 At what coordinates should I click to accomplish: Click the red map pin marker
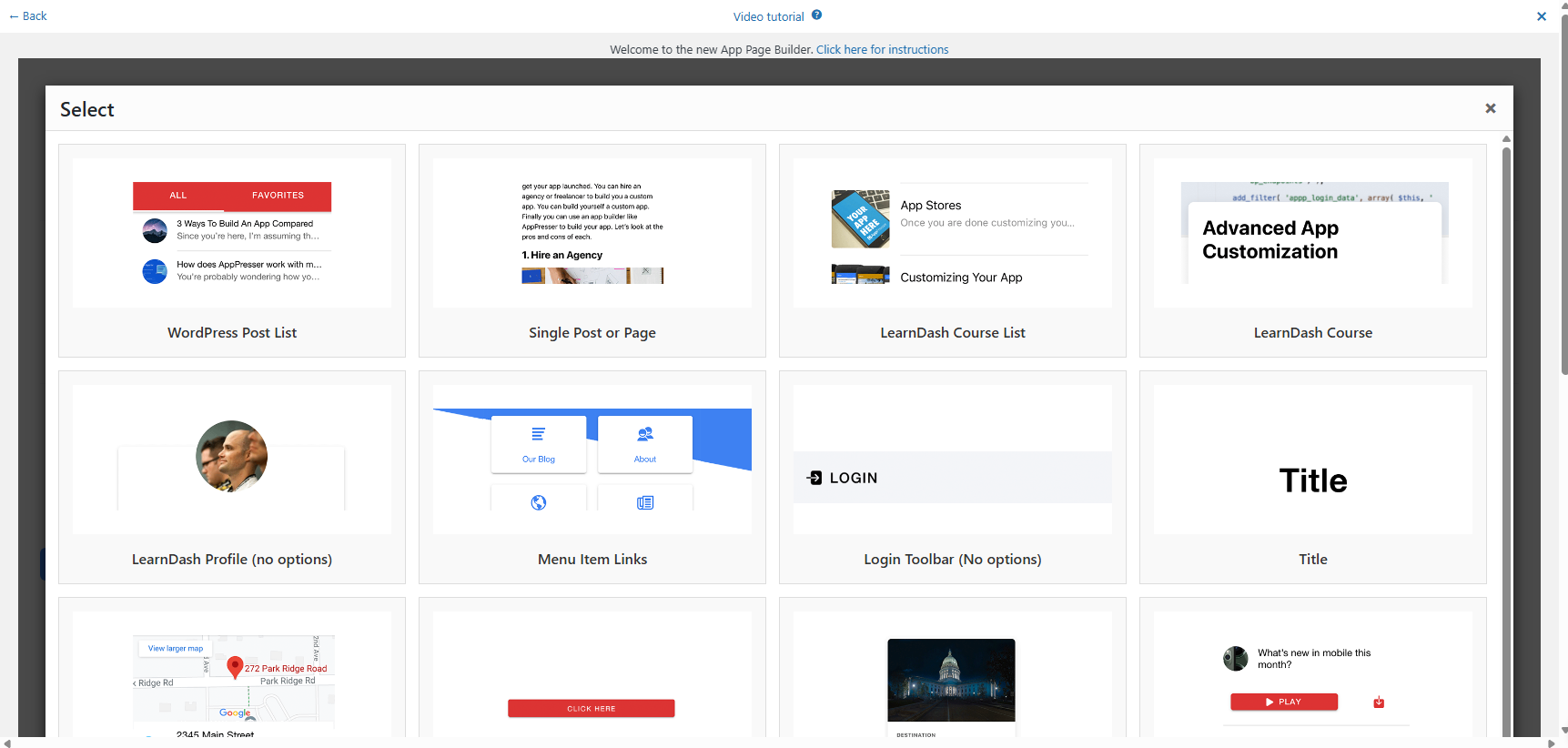235,667
